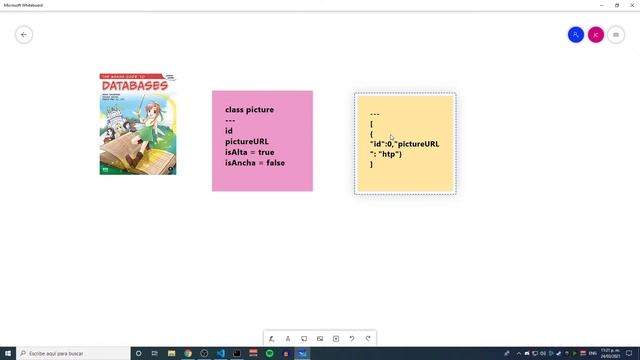
Task: Open the black terminal app on taskbar
Action: 237,353
